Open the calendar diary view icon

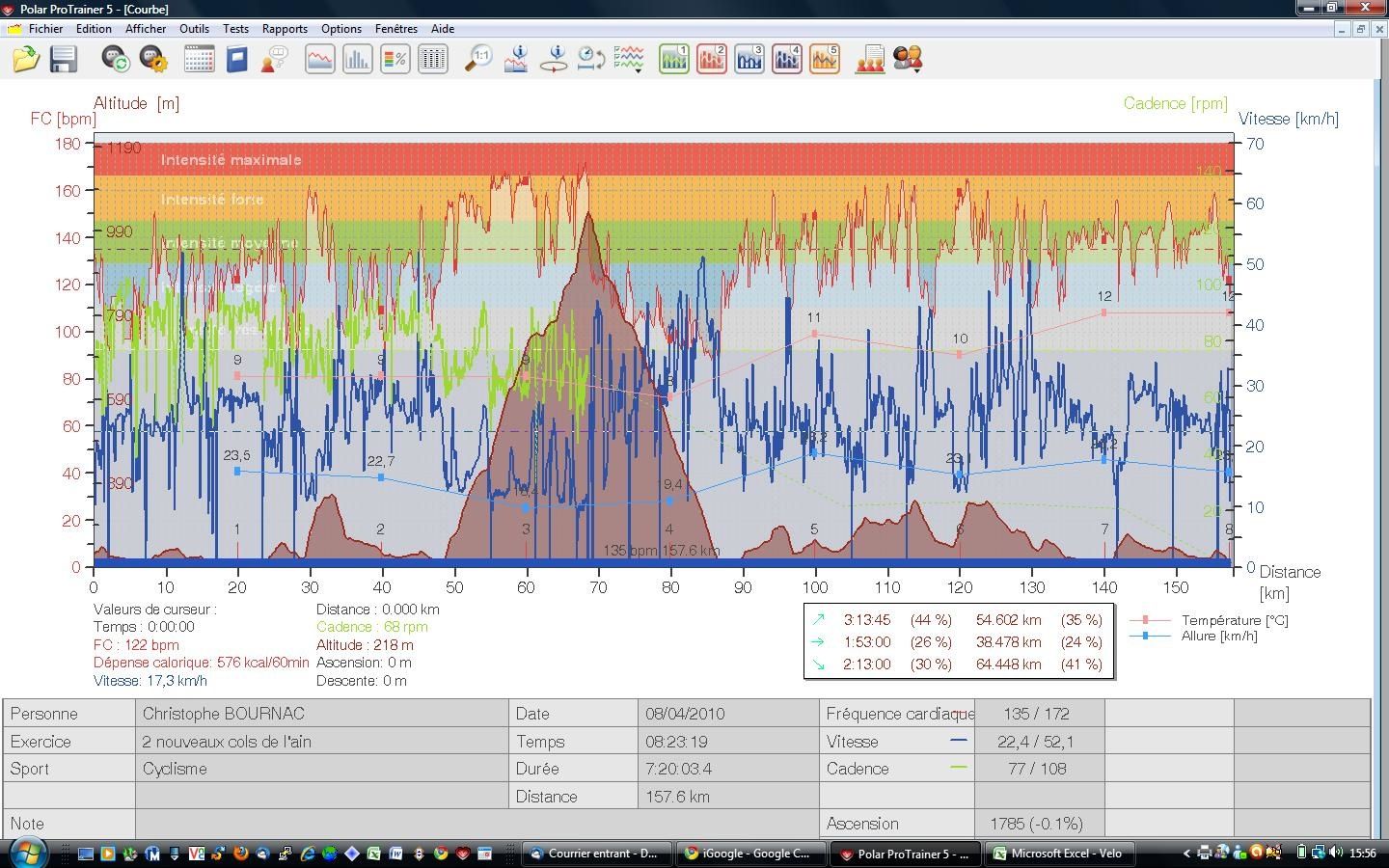(199, 60)
